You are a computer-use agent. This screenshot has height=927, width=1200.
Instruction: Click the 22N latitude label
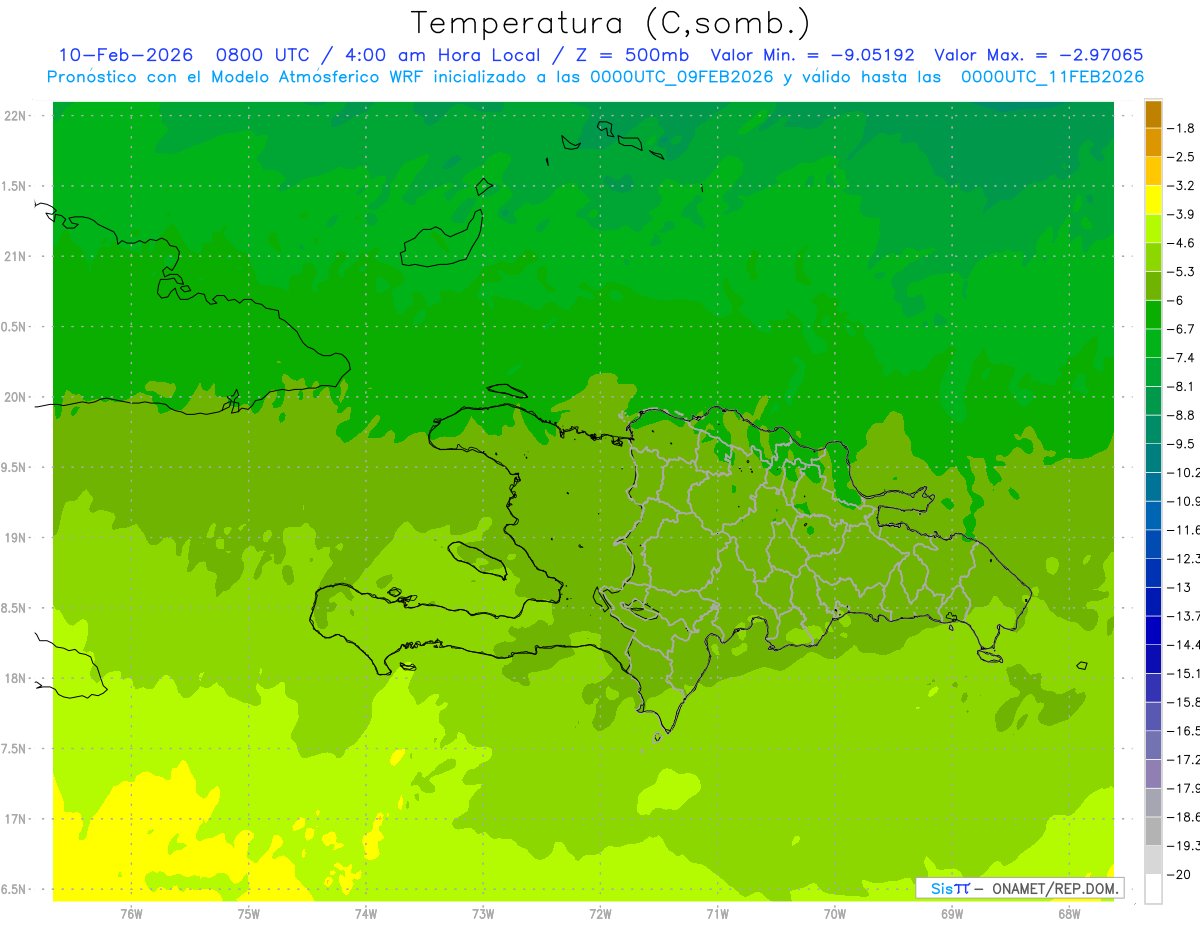16,116
